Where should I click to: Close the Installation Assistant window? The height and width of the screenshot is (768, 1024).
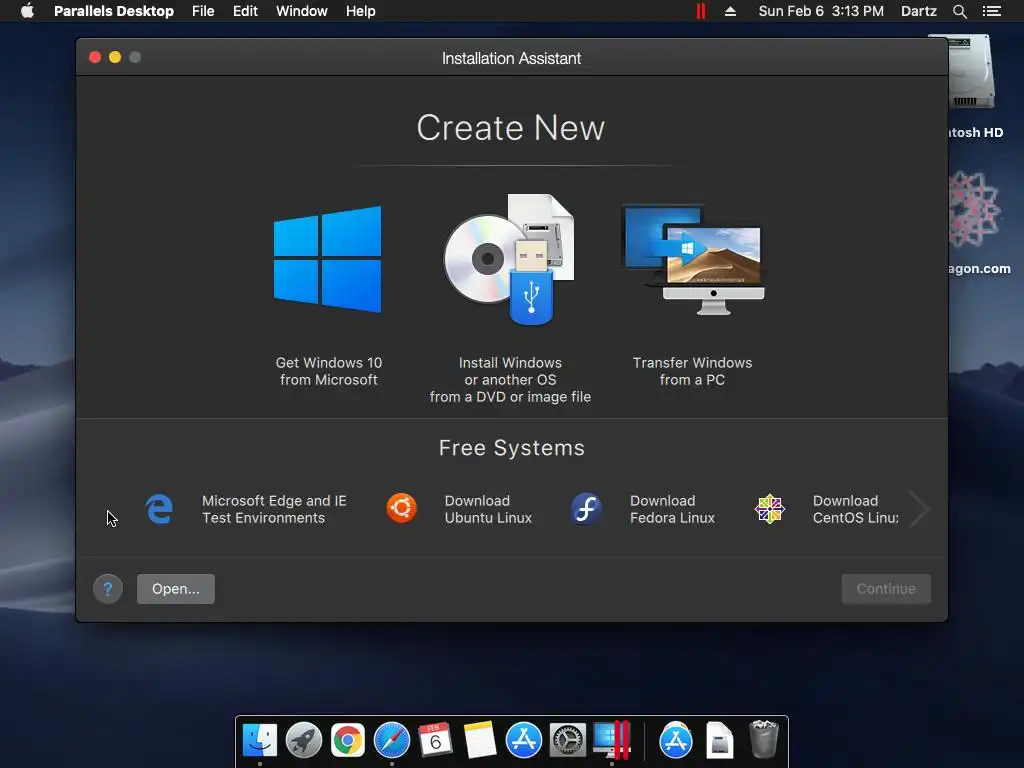pos(95,57)
